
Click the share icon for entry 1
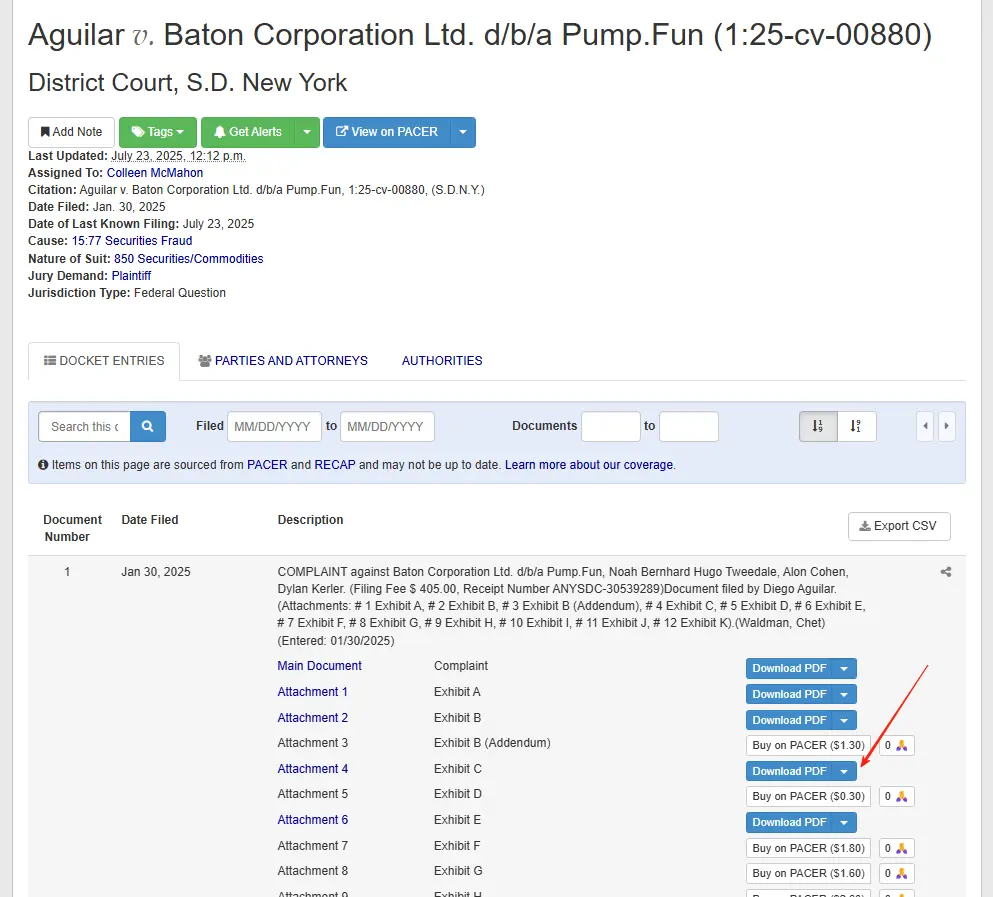(x=946, y=572)
